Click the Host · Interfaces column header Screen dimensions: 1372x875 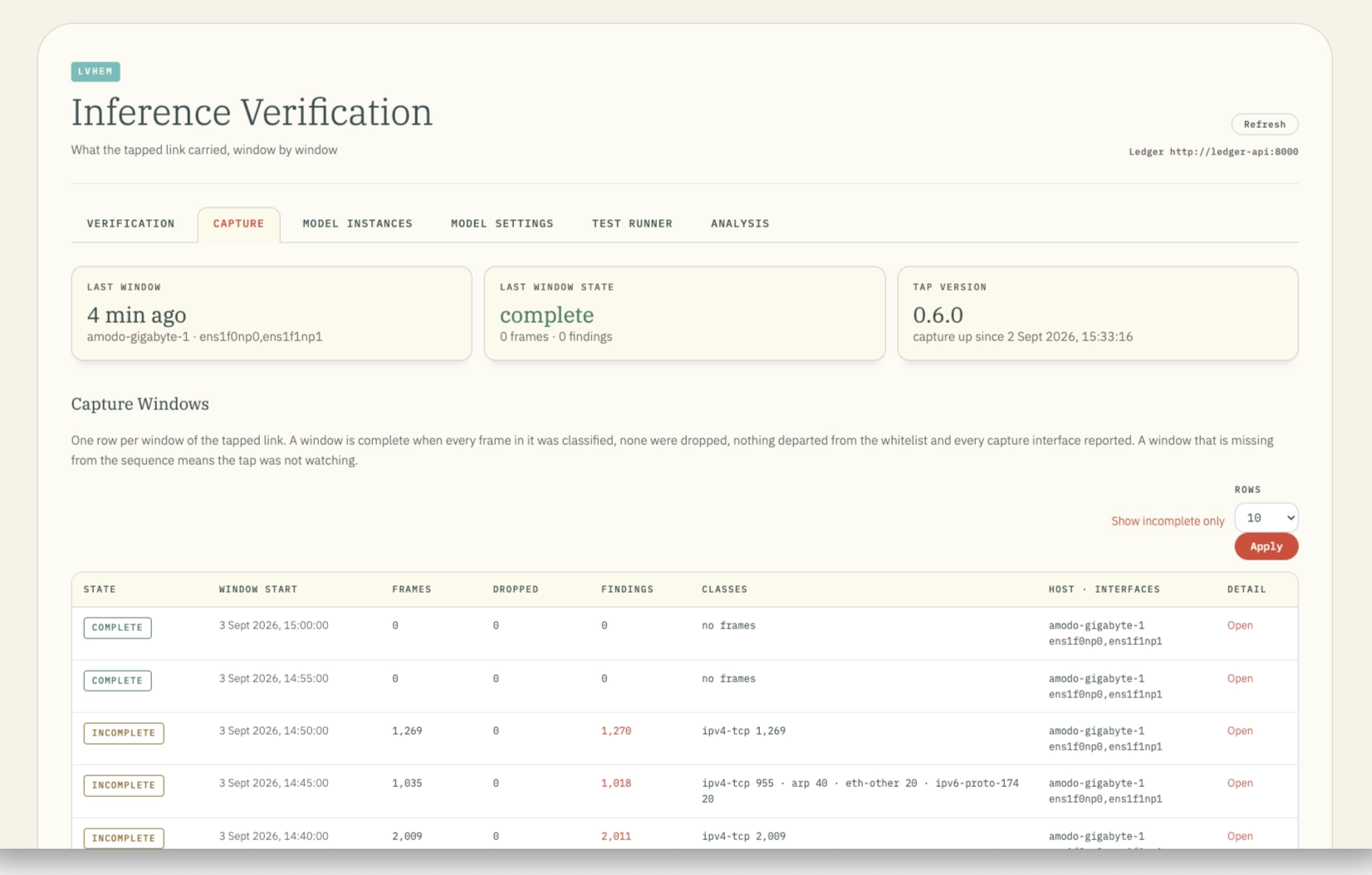(1104, 589)
